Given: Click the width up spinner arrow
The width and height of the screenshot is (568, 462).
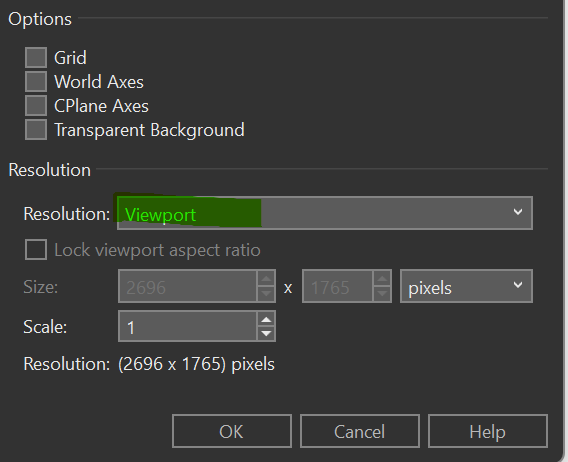Looking at the screenshot, I should [266, 279].
